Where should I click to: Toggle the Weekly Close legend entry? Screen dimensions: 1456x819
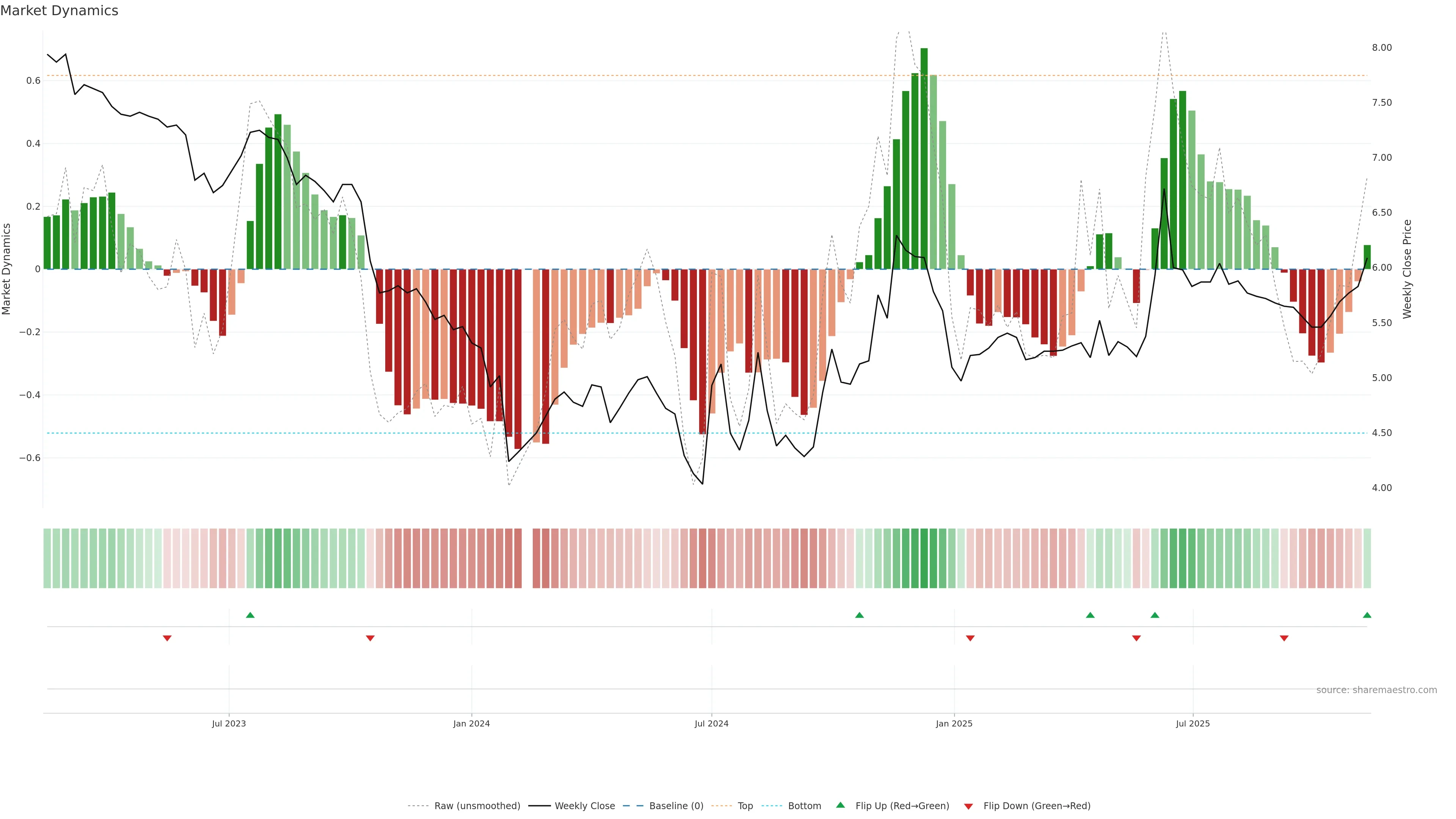pos(584,806)
